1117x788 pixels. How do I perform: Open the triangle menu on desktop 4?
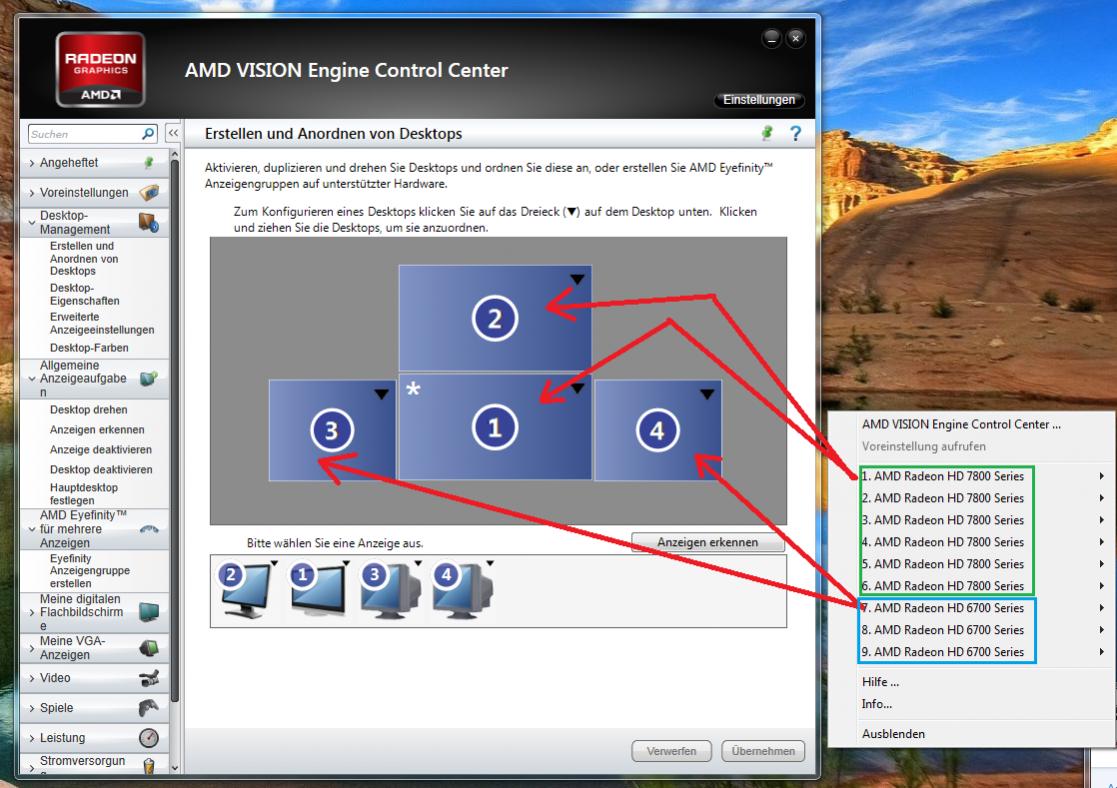[x=707, y=394]
